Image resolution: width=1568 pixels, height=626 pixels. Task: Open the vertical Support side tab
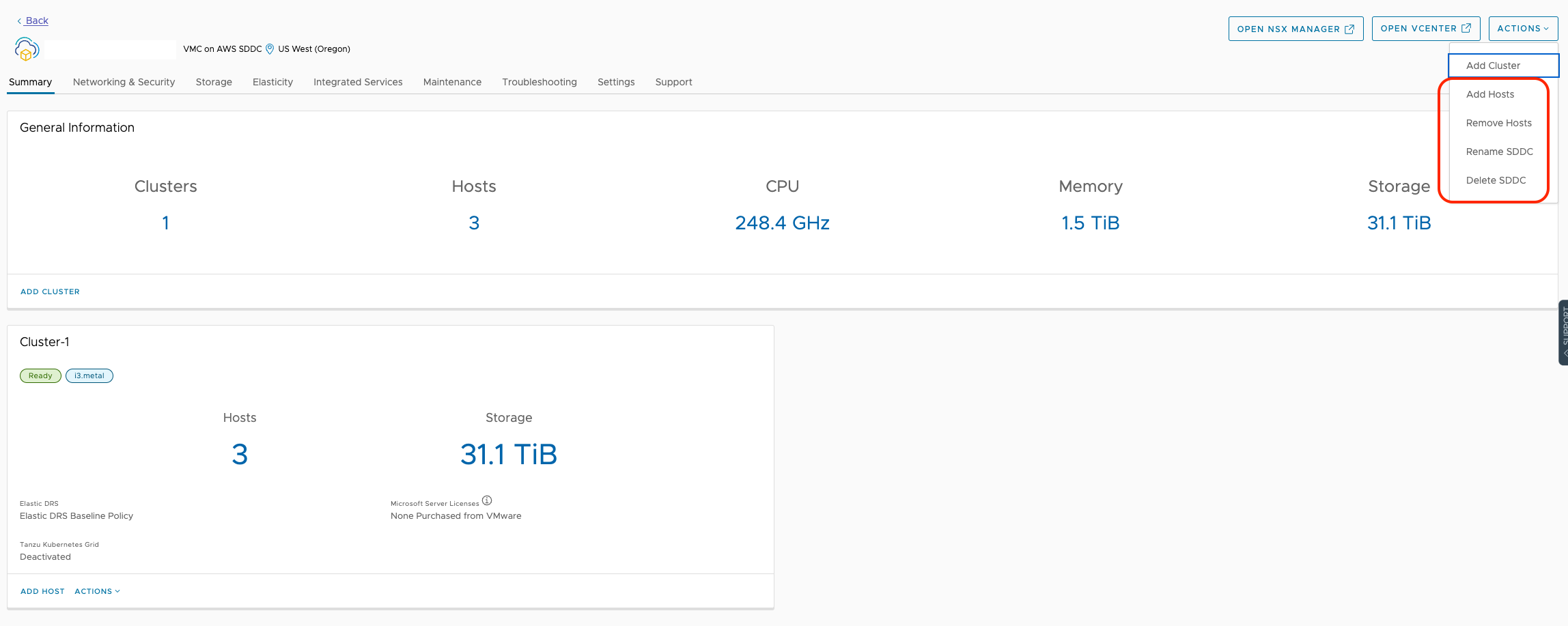click(x=1563, y=332)
